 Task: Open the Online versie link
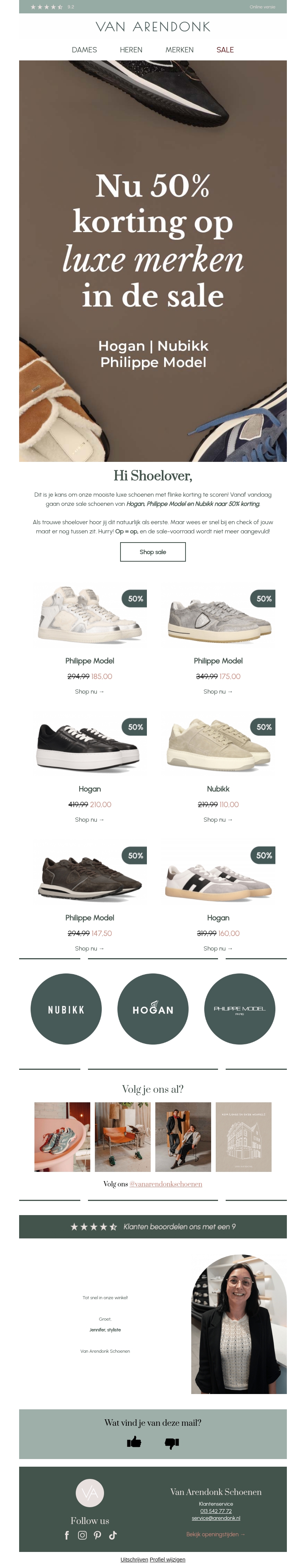point(262,7)
